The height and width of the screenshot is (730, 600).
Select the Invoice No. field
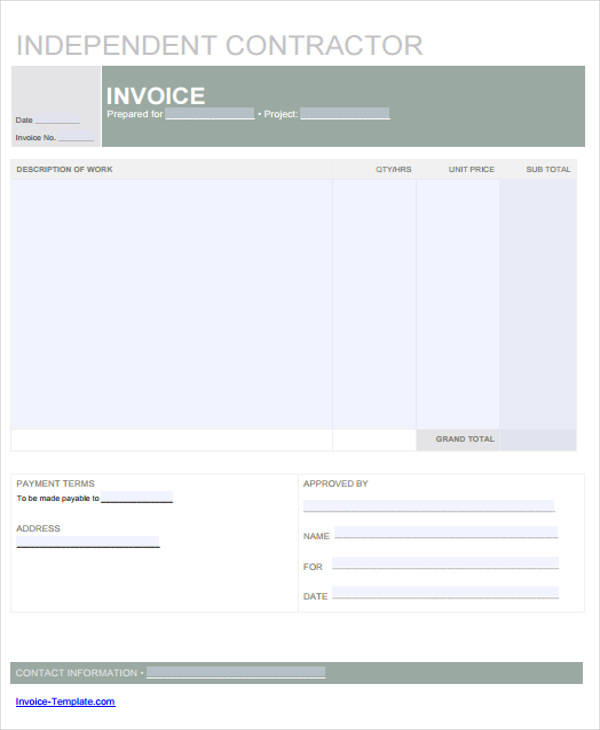pyautogui.click(x=76, y=137)
